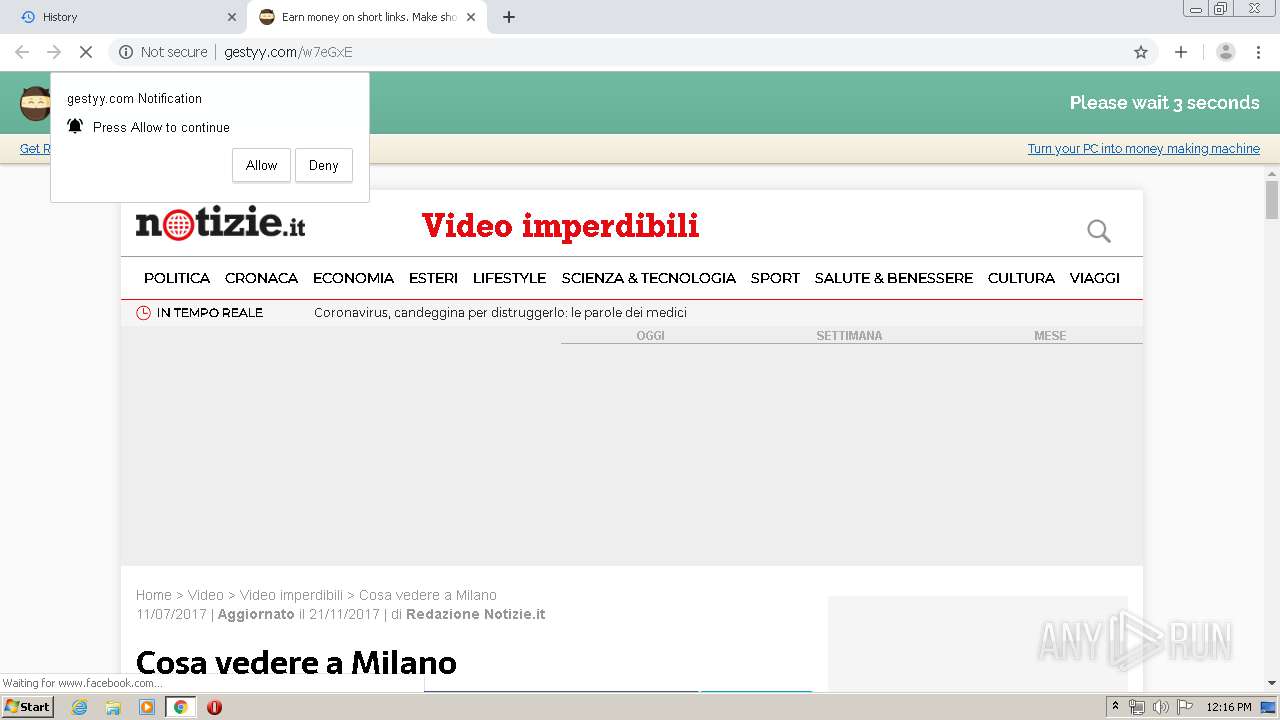
Task: Read the Coronavirus candeggina headline
Action: (x=500, y=313)
